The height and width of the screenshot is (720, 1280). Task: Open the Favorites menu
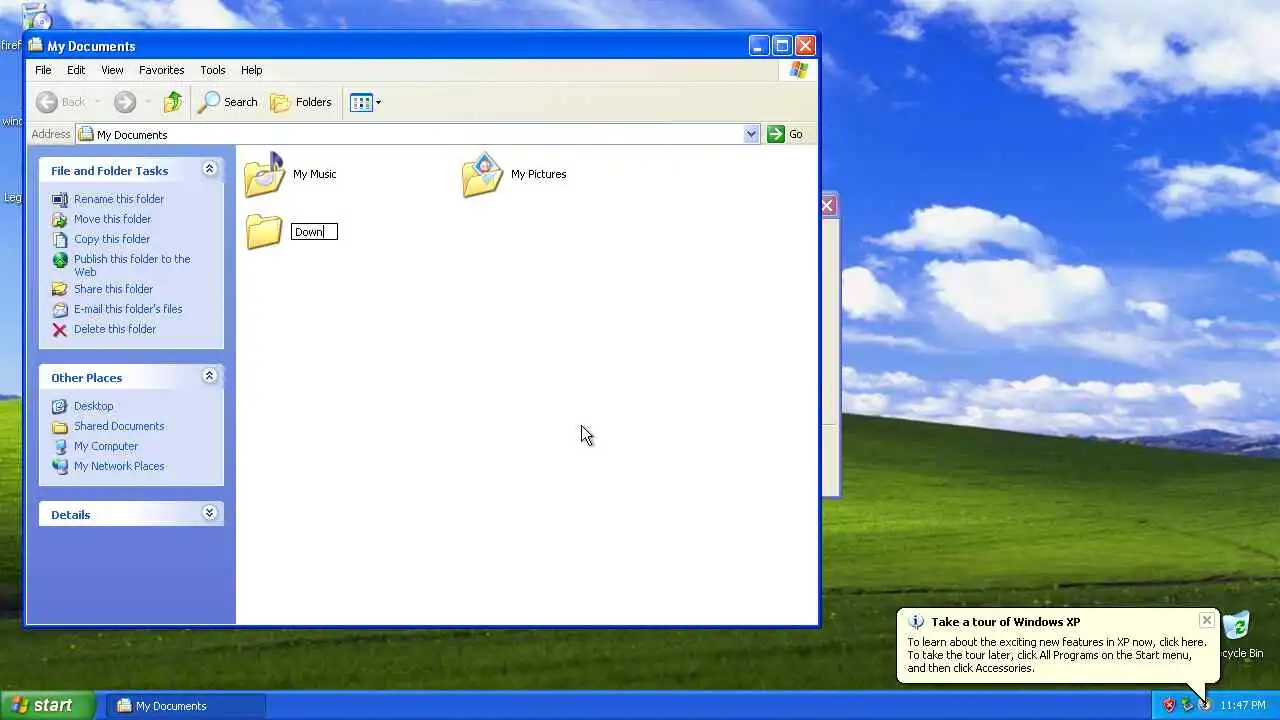[161, 70]
